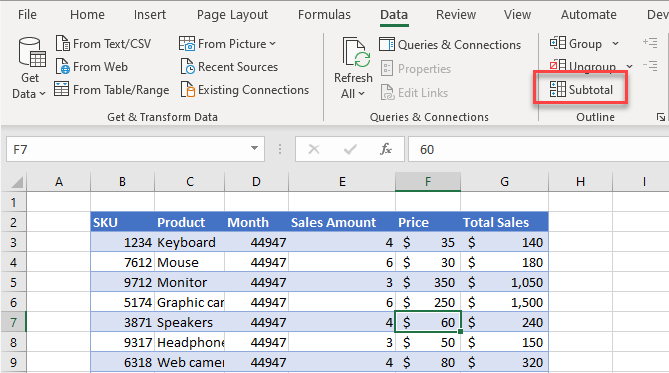This screenshot has height=373, width=669.
Task: Select SKU cell 3871
Action: pyautogui.click(x=122, y=322)
